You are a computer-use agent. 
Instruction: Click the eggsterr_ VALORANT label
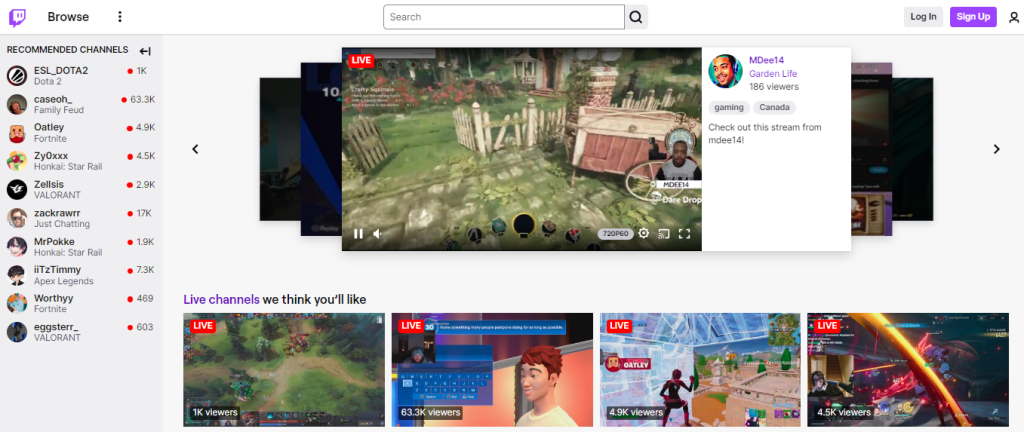click(x=57, y=338)
